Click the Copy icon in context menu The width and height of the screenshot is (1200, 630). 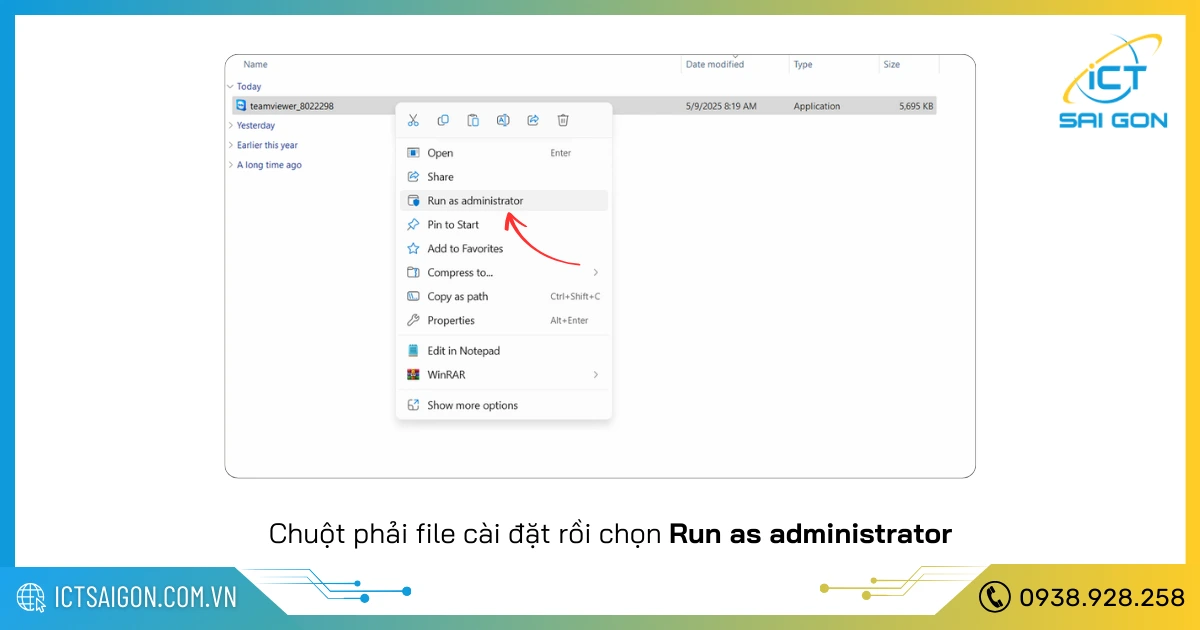pyautogui.click(x=443, y=120)
